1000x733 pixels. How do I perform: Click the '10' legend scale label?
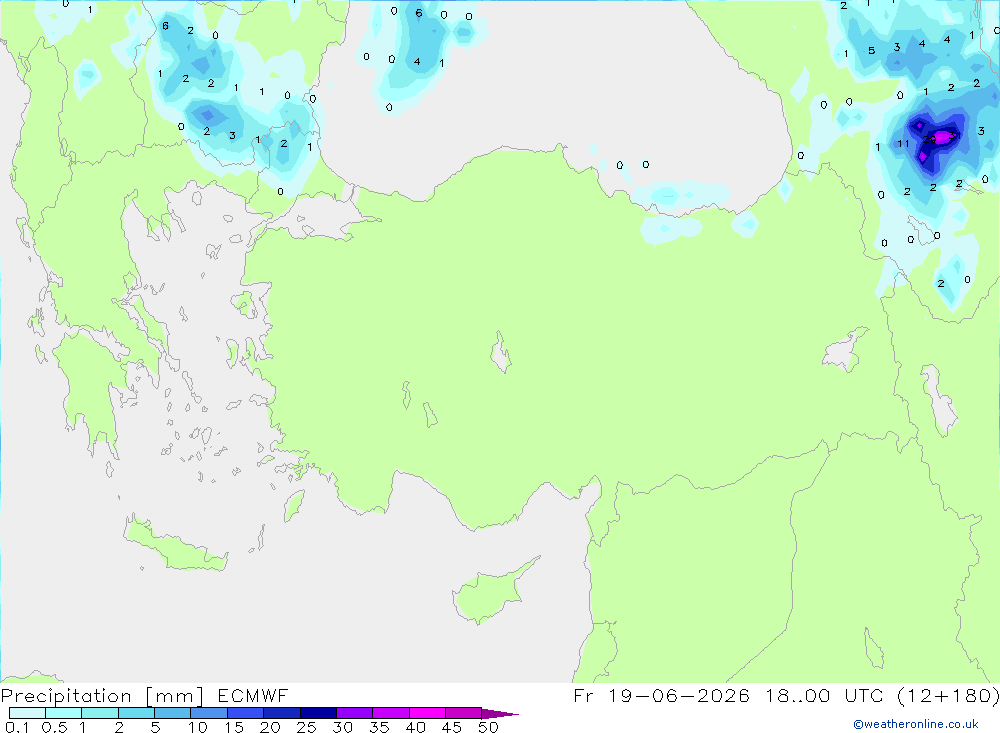198,727
